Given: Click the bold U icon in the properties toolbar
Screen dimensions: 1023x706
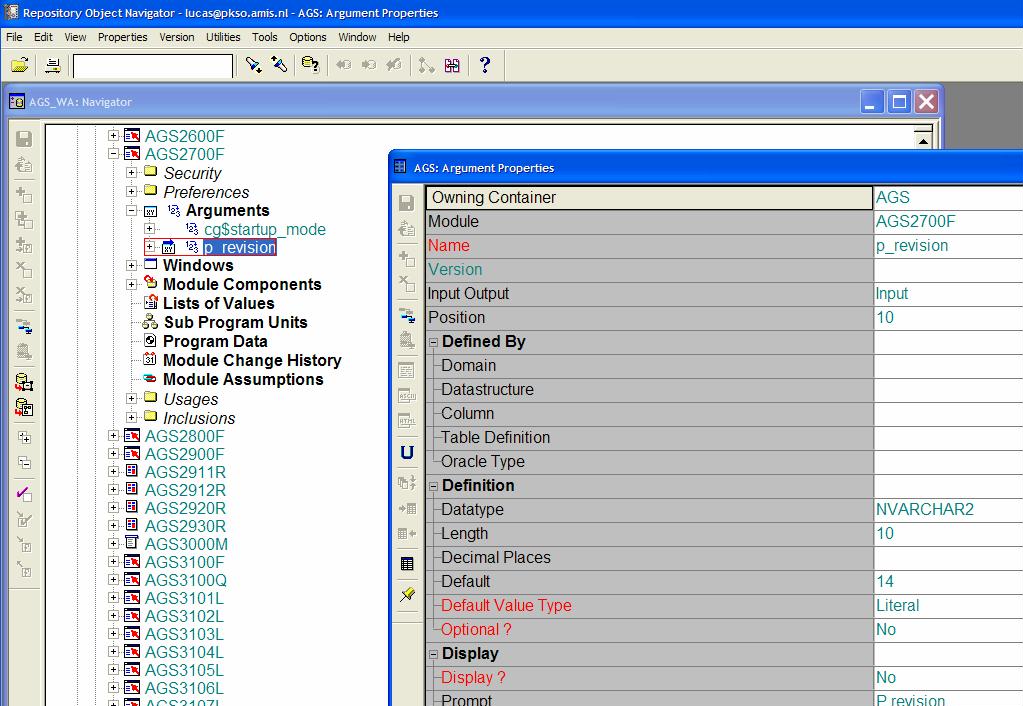Looking at the screenshot, I should point(407,453).
